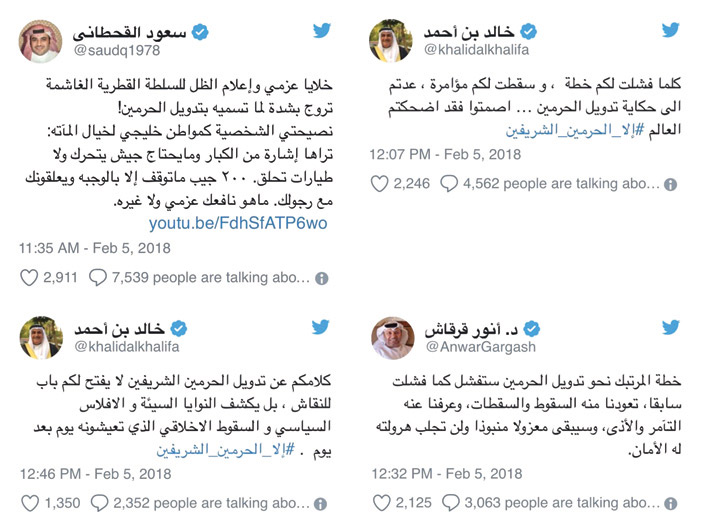This screenshot has width=702, height=525.
Task: Open the @AnwarGargash profile handle
Action: point(480,346)
